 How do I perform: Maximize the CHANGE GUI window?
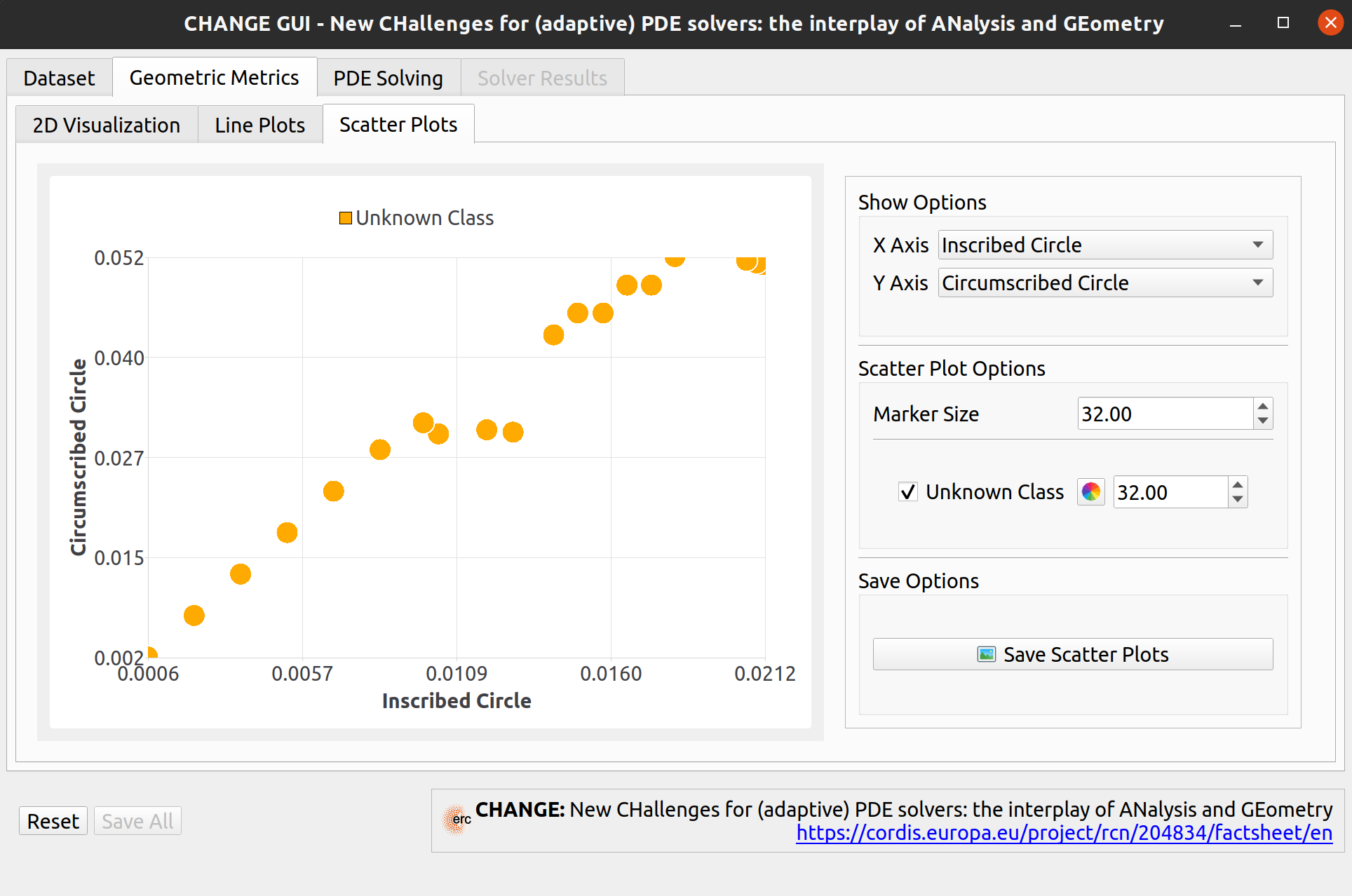coord(1283,23)
